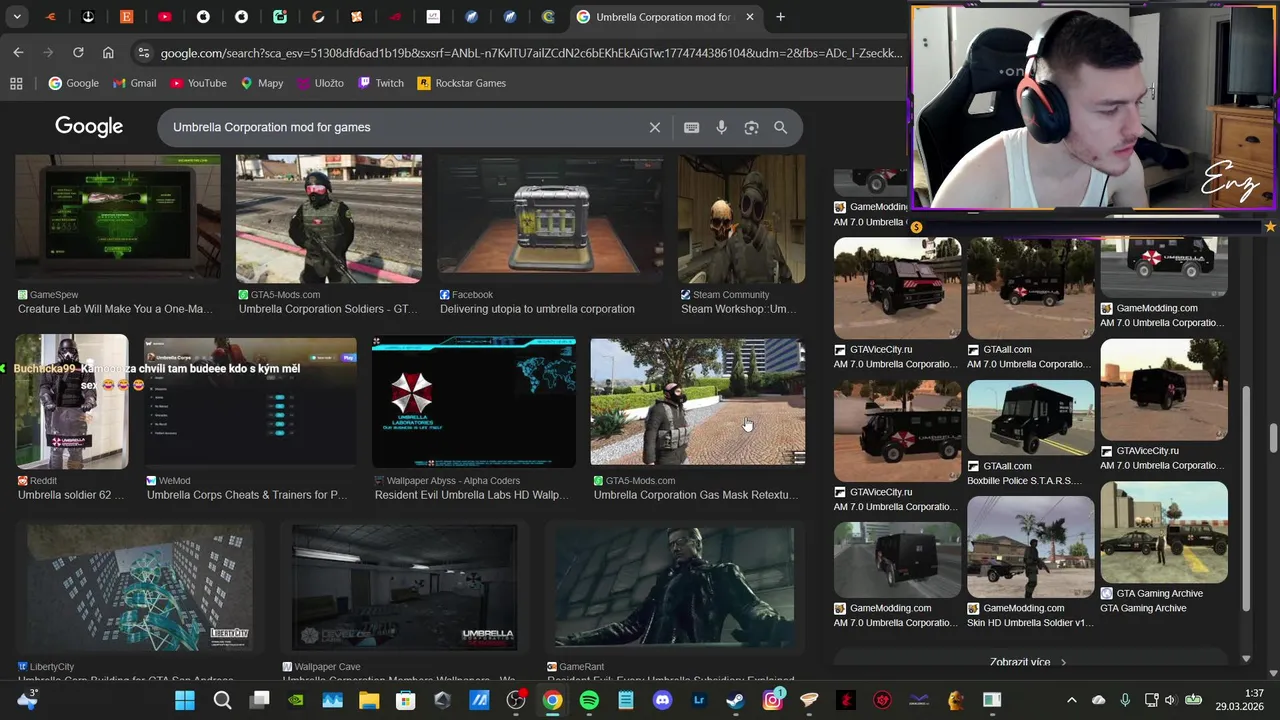Open the Uložto bookmark
The height and width of the screenshot is (720, 1280).
point(320,83)
